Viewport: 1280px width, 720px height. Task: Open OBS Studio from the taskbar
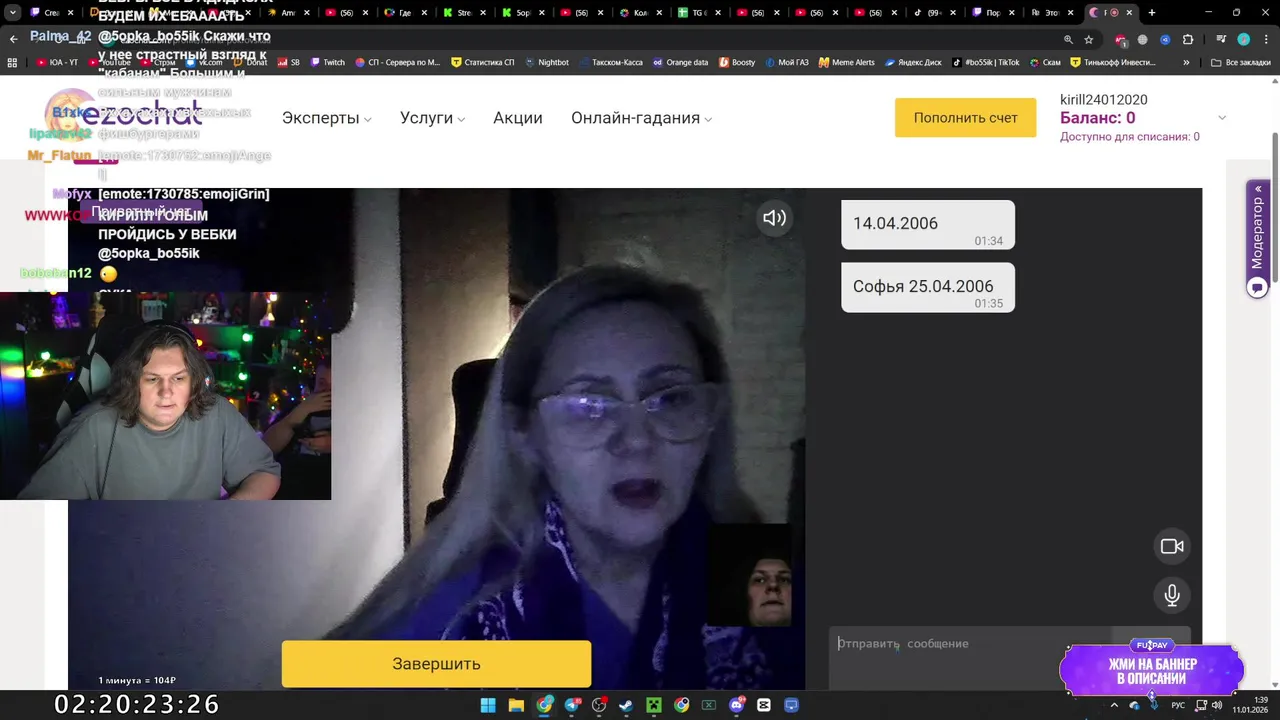click(x=599, y=705)
